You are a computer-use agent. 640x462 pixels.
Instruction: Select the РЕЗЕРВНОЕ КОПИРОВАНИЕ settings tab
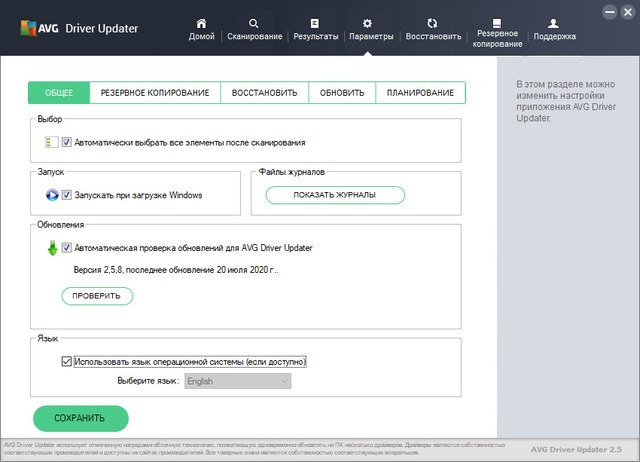[x=155, y=93]
